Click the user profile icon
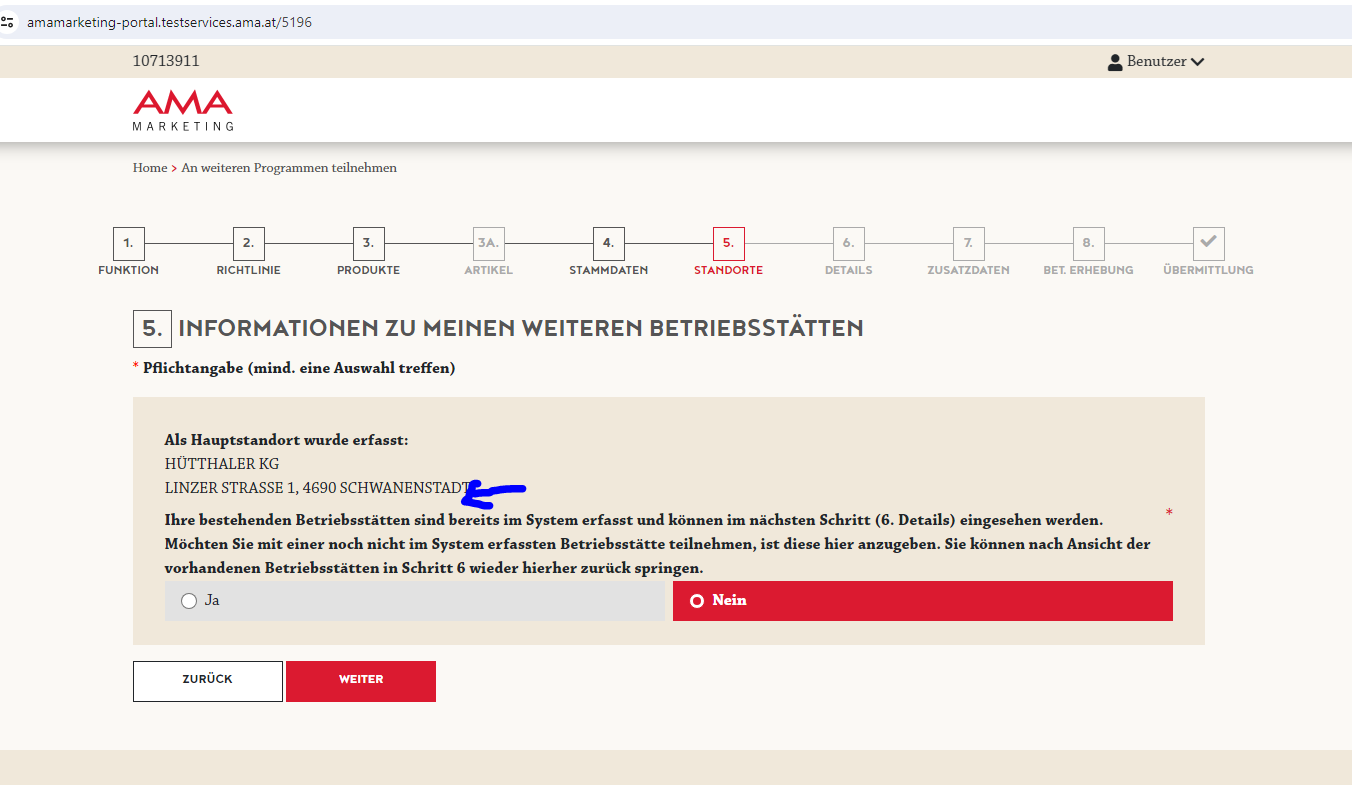1352x785 pixels. 1115,62
